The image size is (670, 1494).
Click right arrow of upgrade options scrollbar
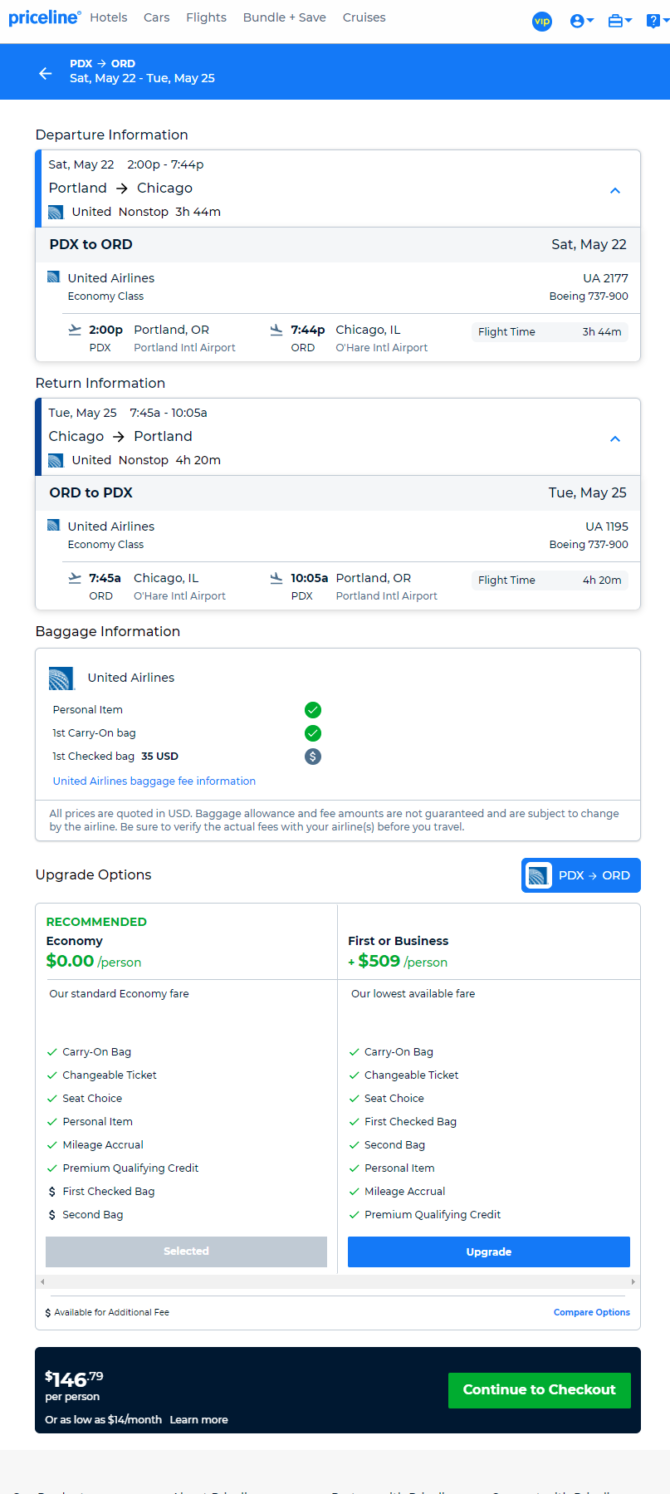[634, 1281]
